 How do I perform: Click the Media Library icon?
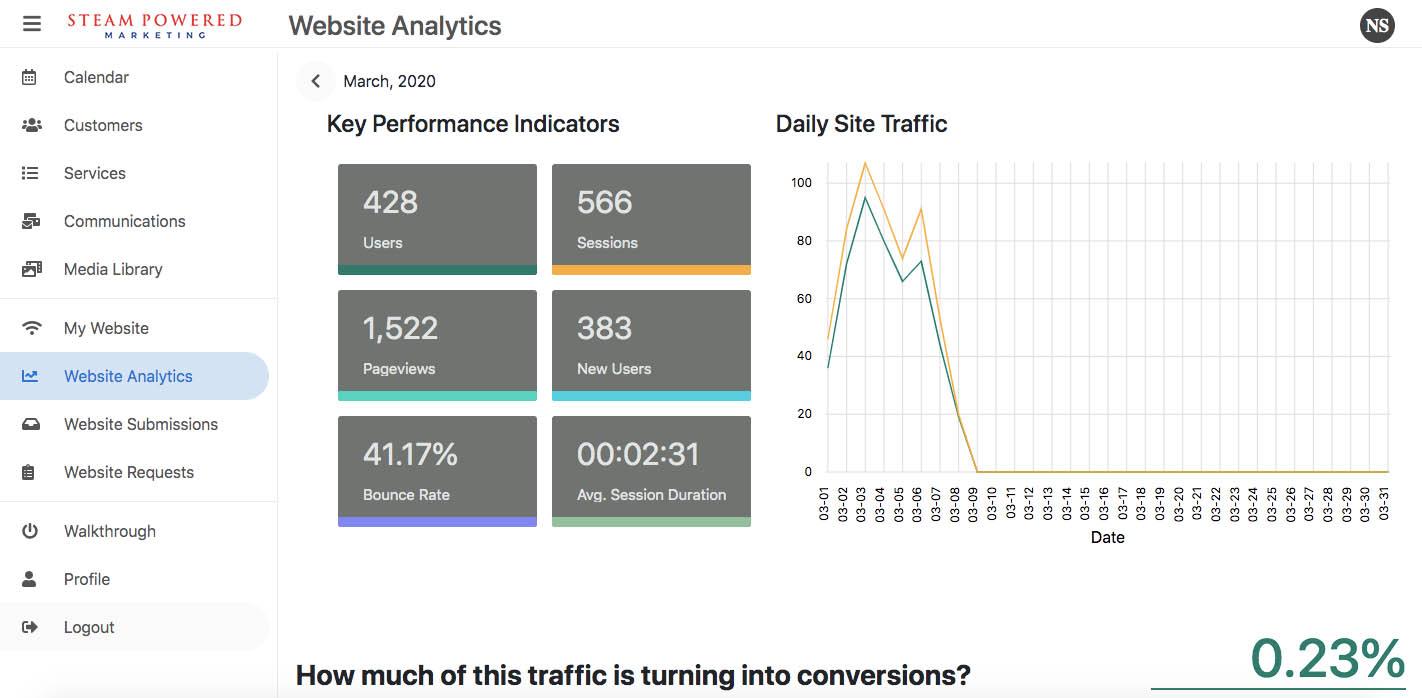pyautogui.click(x=31, y=269)
